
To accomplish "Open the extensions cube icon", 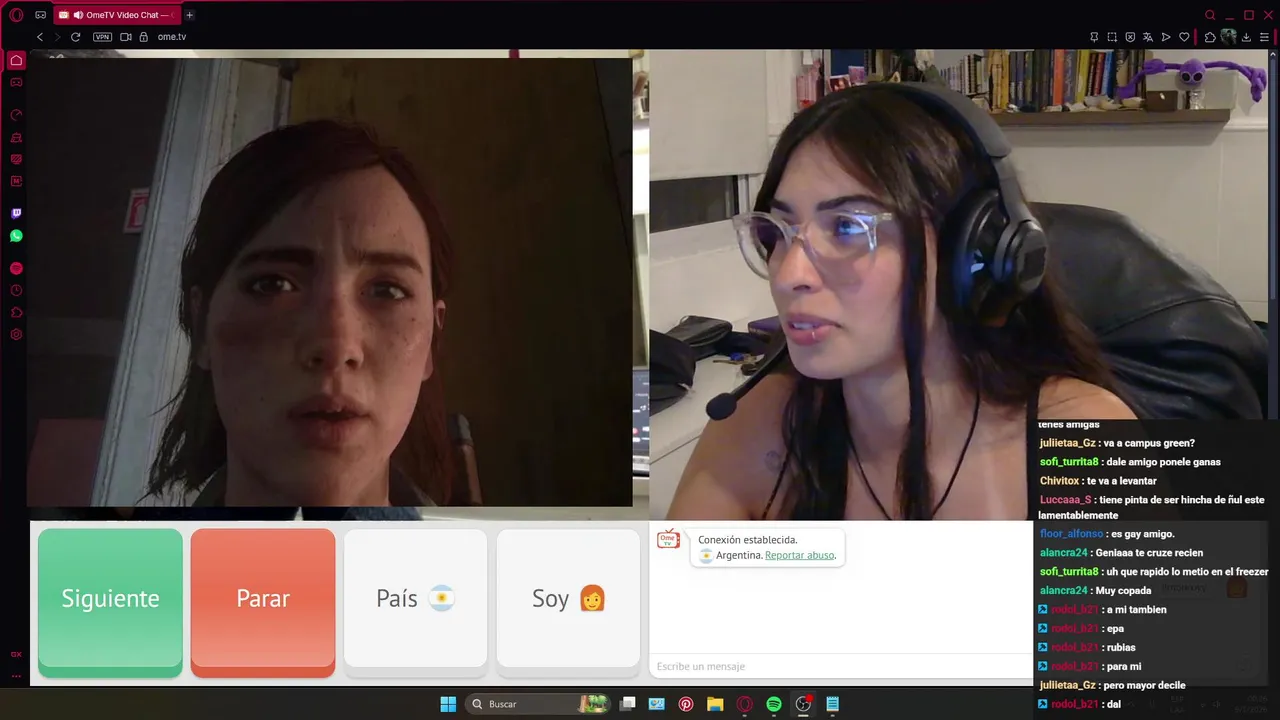I will (1209, 37).
